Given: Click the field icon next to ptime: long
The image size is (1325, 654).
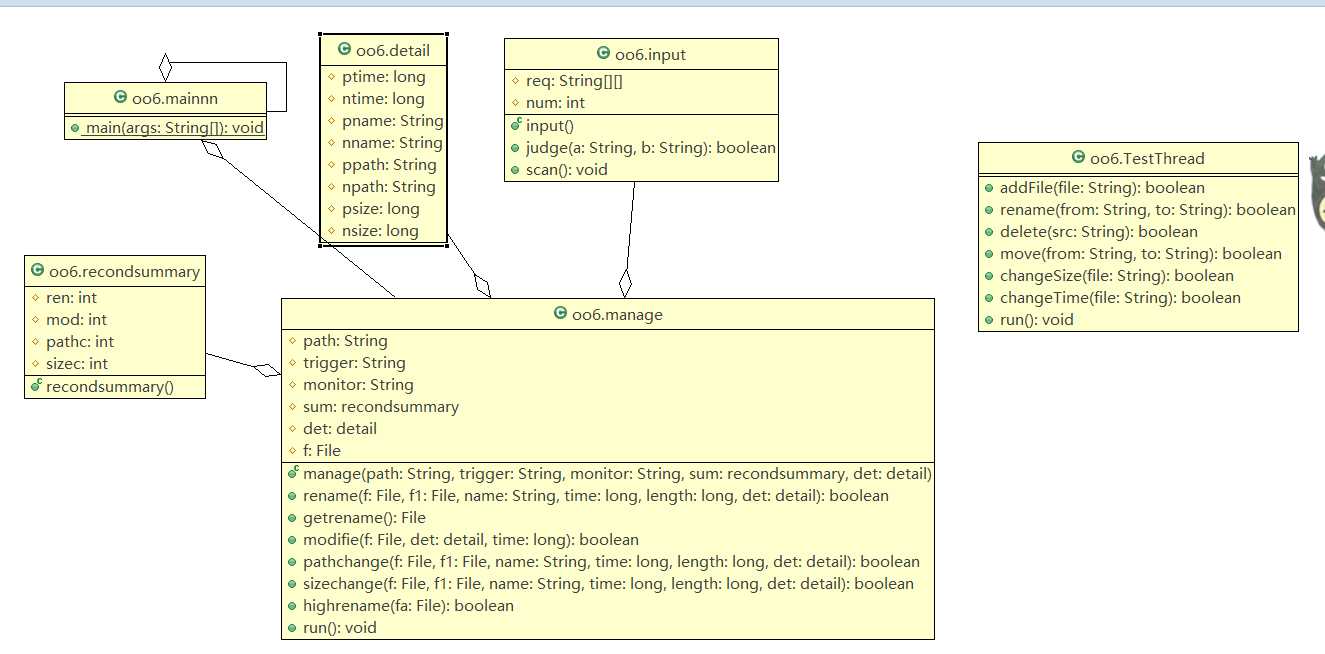Looking at the screenshot, I should 332,77.
